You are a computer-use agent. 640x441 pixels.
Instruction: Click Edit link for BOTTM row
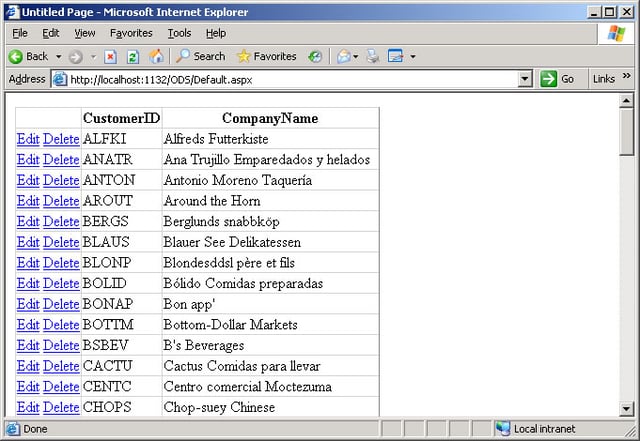[28, 325]
